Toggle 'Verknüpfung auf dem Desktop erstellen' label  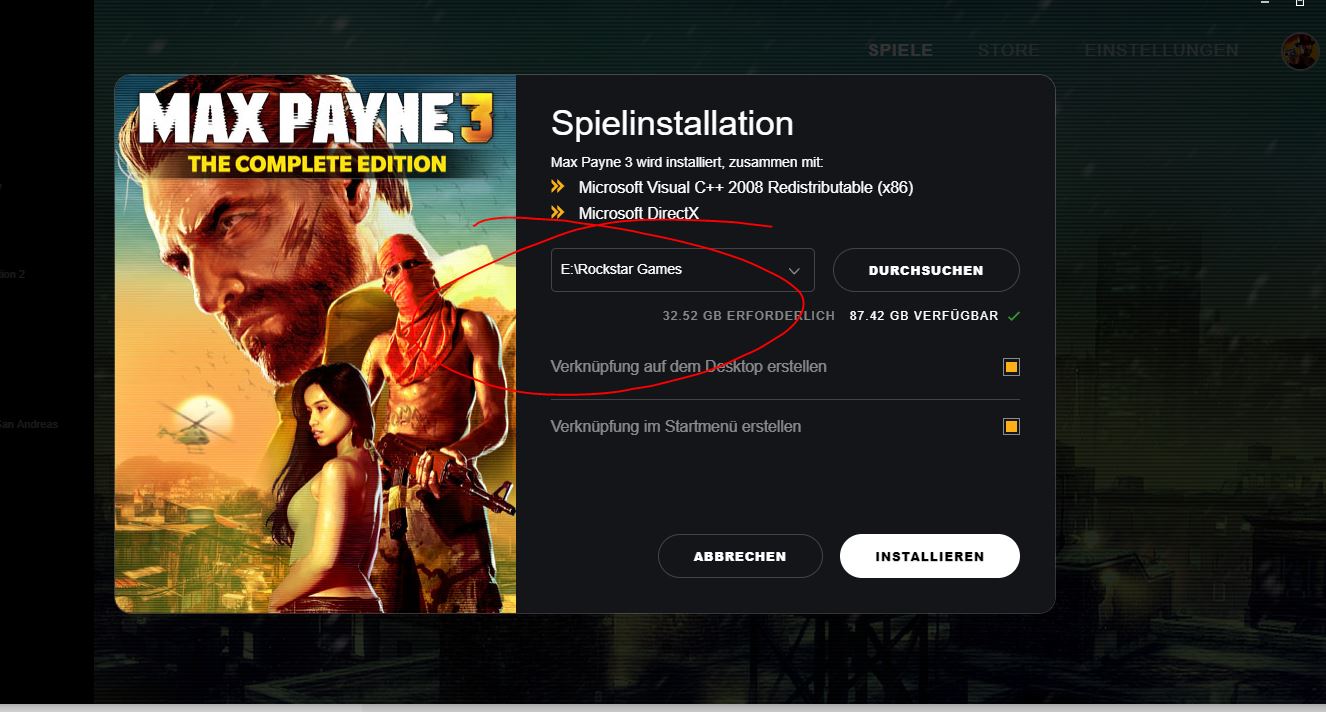[x=688, y=367]
